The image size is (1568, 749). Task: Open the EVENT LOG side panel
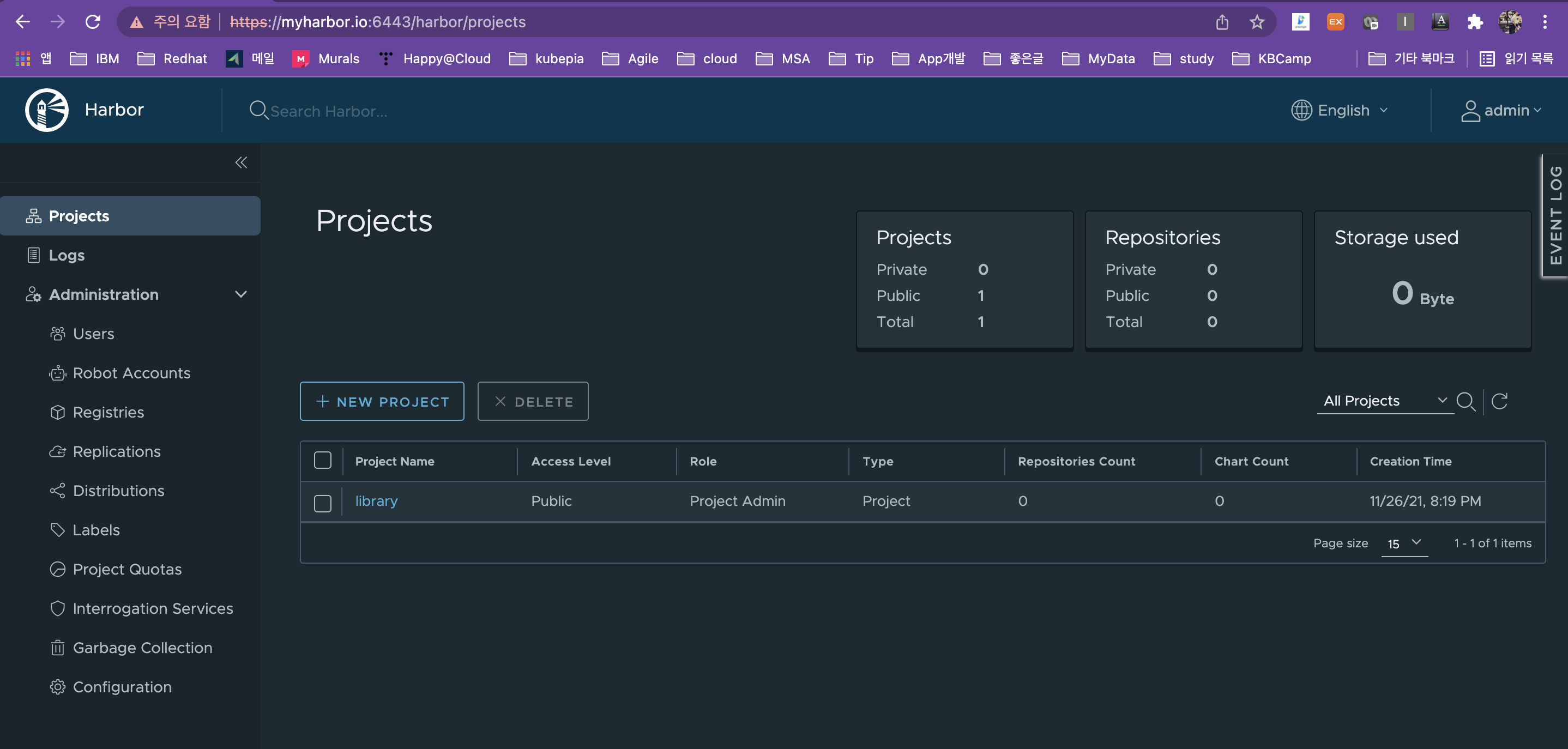(x=1555, y=215)
